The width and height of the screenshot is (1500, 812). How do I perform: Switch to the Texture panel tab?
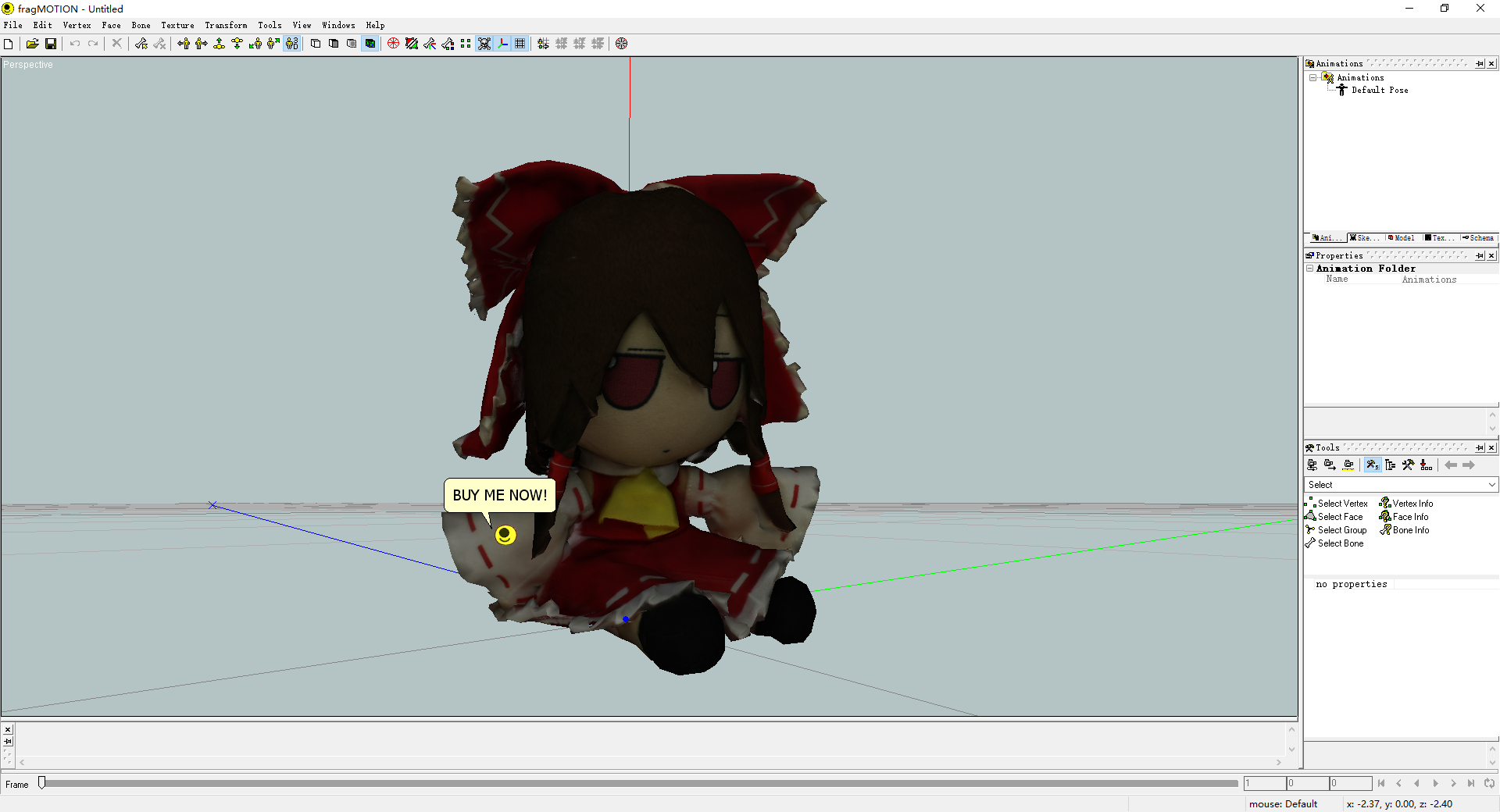point(1439,238)
